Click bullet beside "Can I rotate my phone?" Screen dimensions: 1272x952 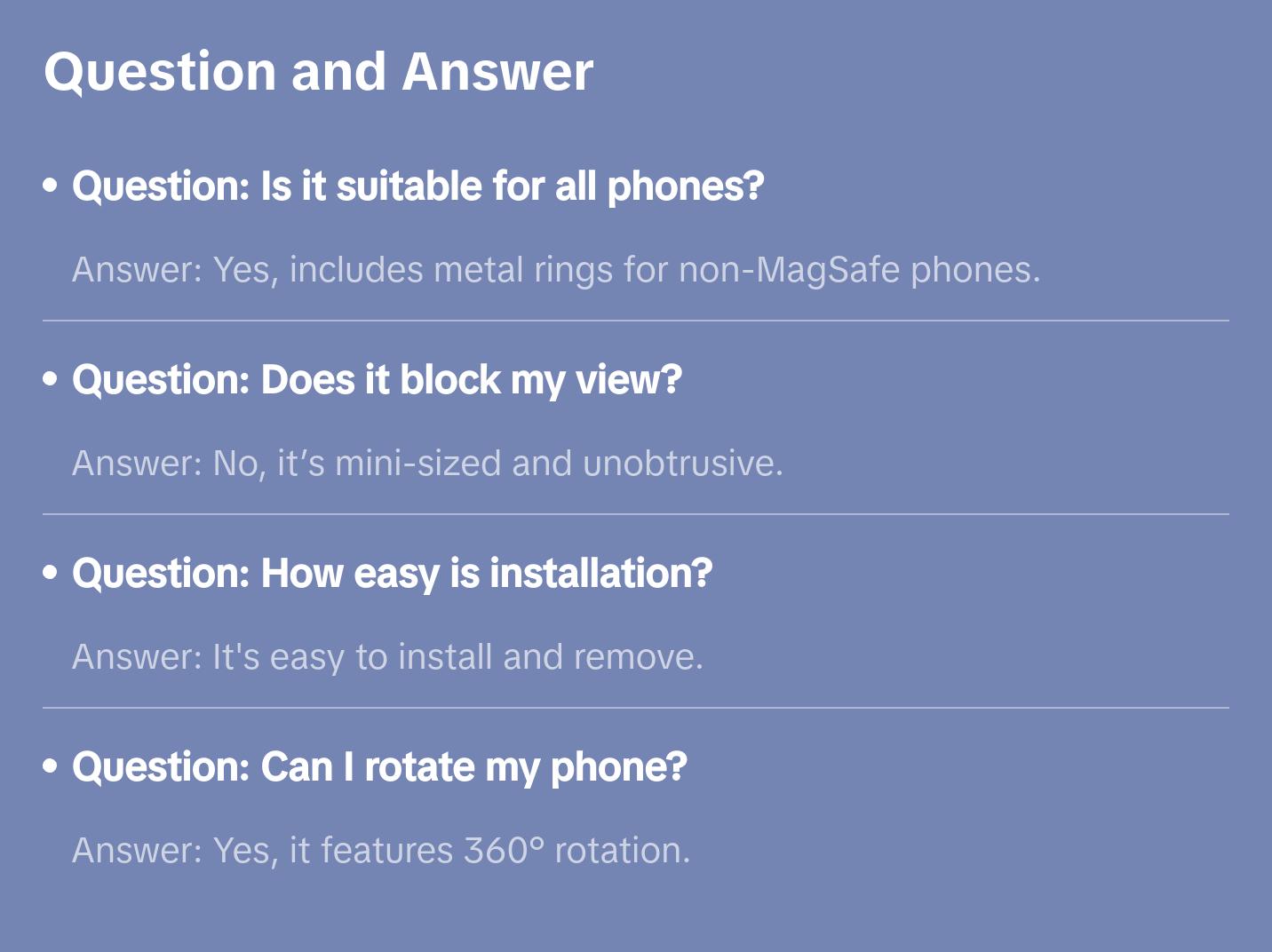point(51,766)
